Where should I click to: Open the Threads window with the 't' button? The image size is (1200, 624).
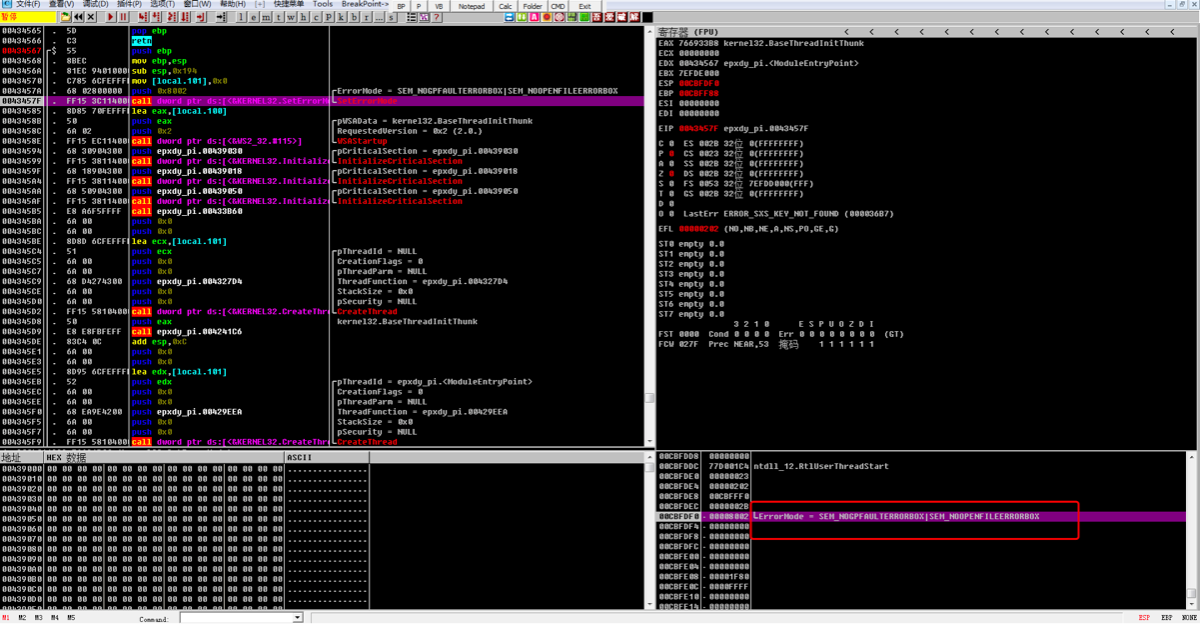click(x=278, y=17)
